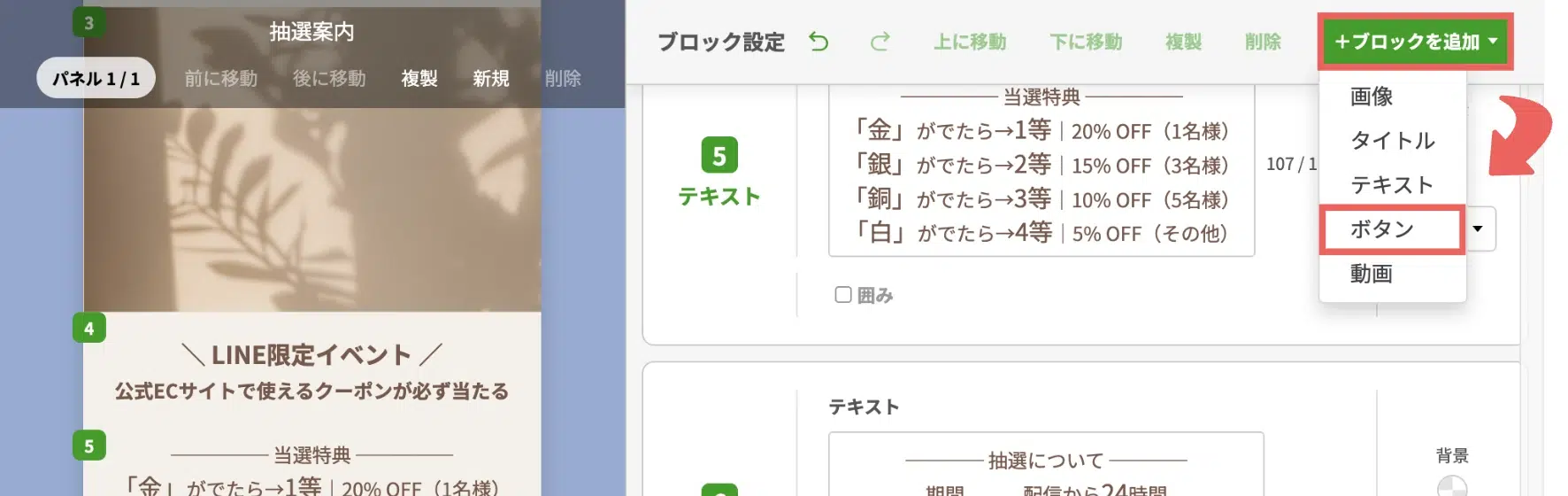The height and width of the screenshot is (496, 1568).
Task: Choose ボタン from the add block menu
Action: [x=1391, y=229]
